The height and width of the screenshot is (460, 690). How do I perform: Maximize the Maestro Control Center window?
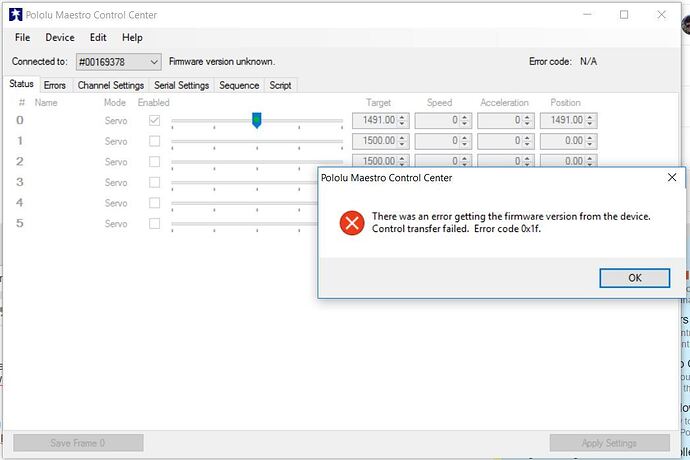[624, 15]
